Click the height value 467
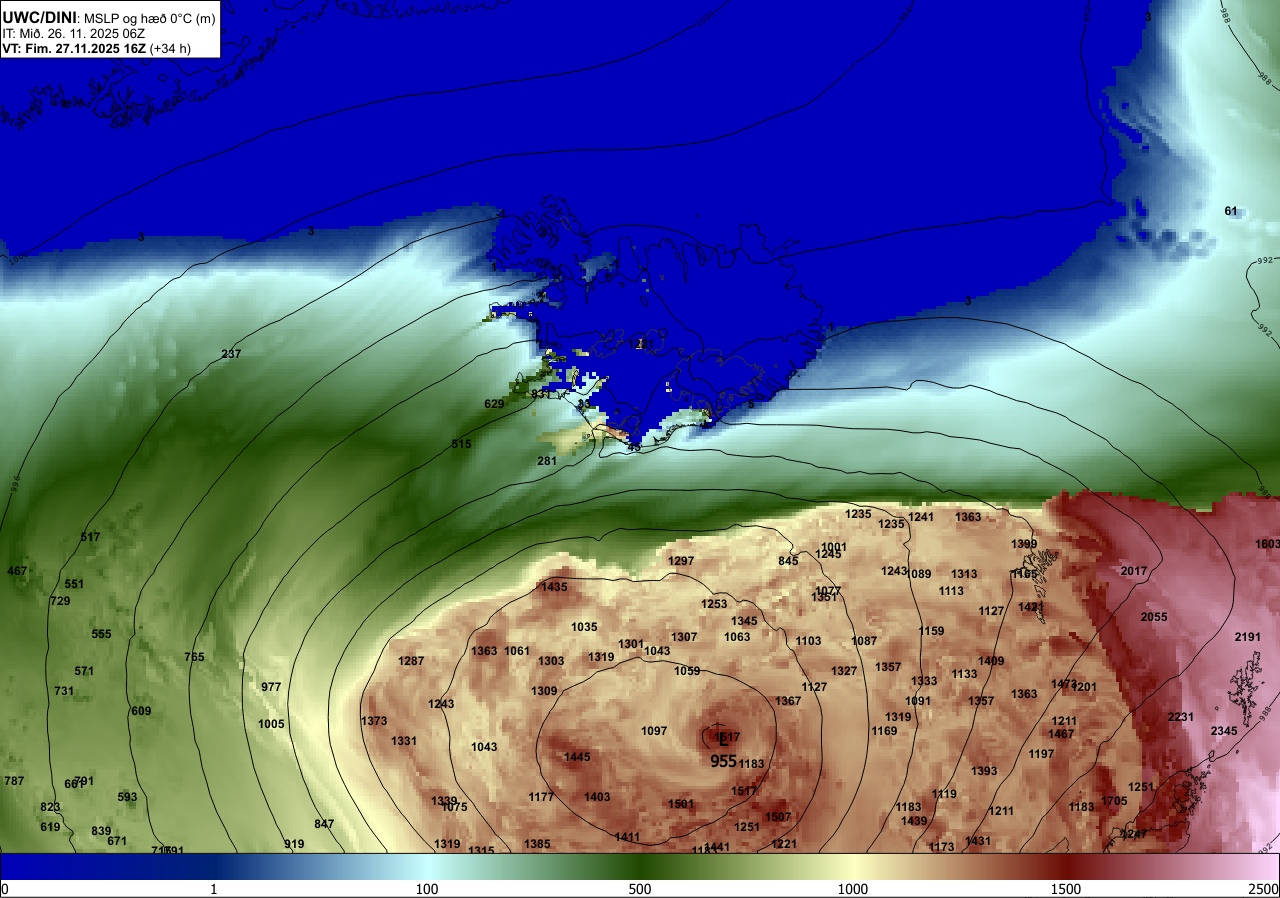1280x898 pixels. [x=17, y=571]
